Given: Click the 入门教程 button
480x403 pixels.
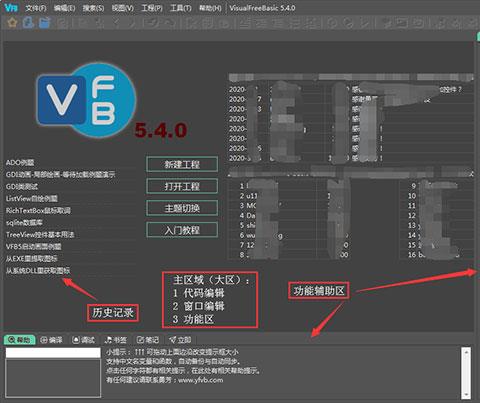Looking at the screenshot, I should [x=182, y=230].
